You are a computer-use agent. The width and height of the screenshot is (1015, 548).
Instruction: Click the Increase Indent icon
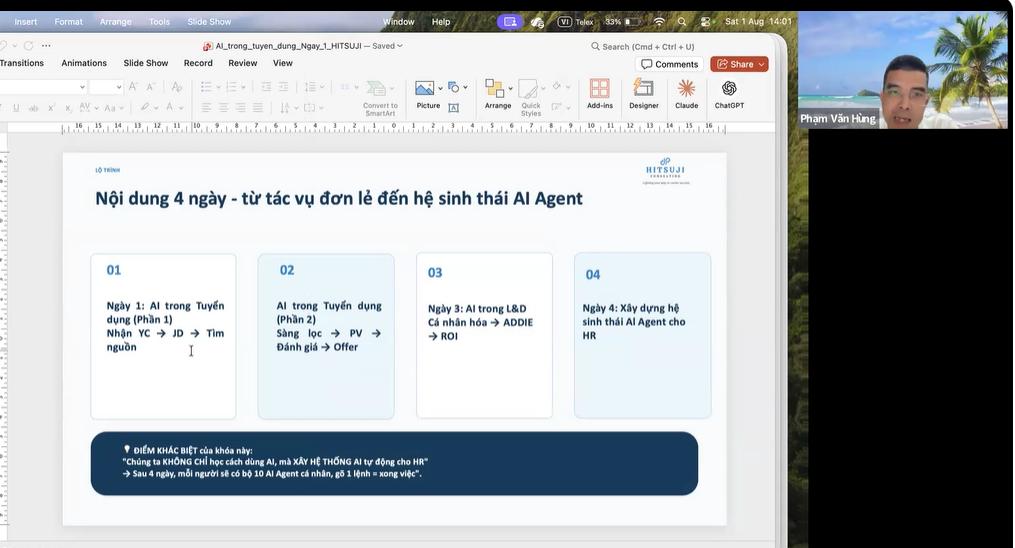coord(284,87)
